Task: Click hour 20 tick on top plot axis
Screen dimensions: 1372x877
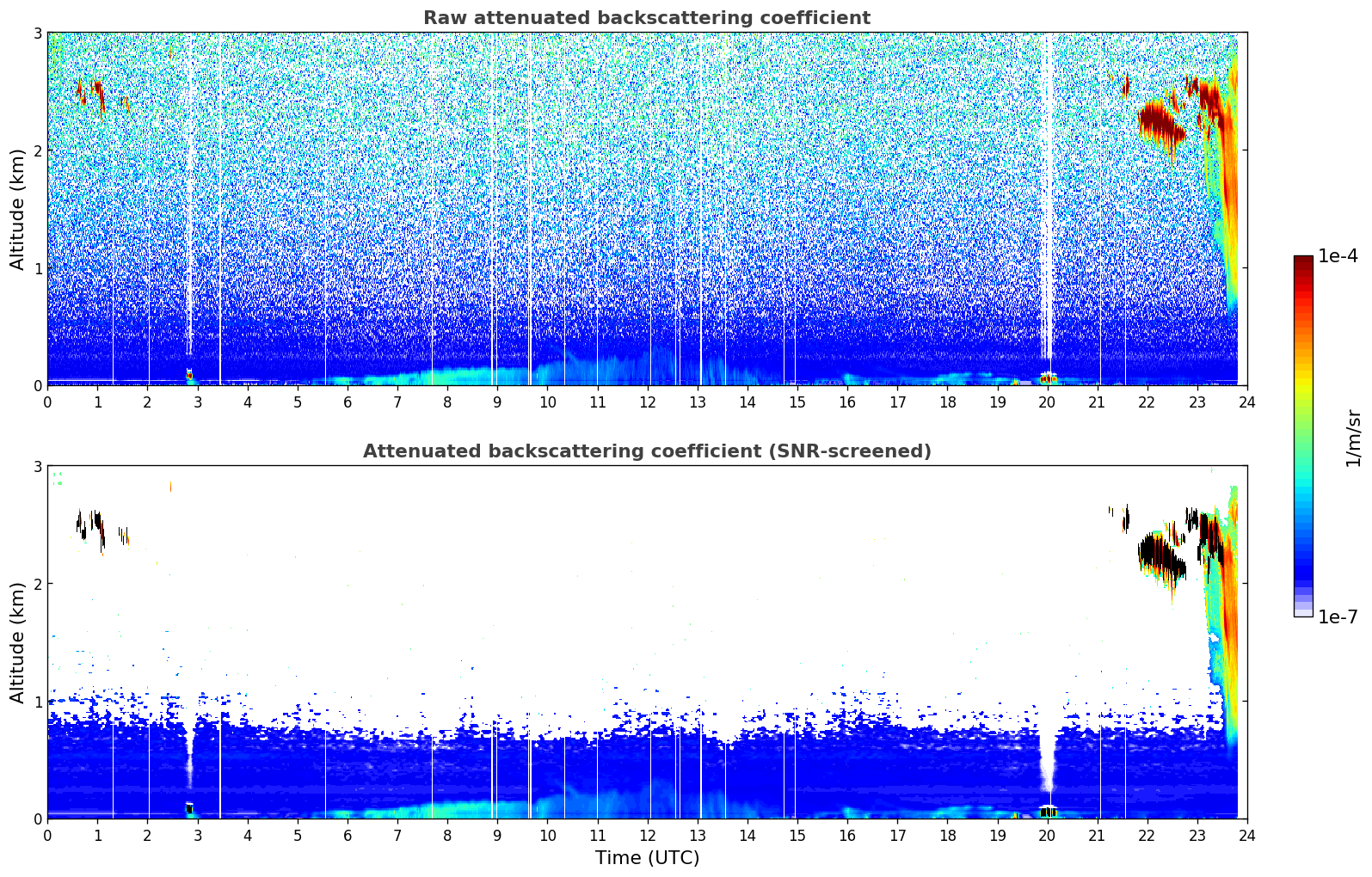Action: 1047,402
